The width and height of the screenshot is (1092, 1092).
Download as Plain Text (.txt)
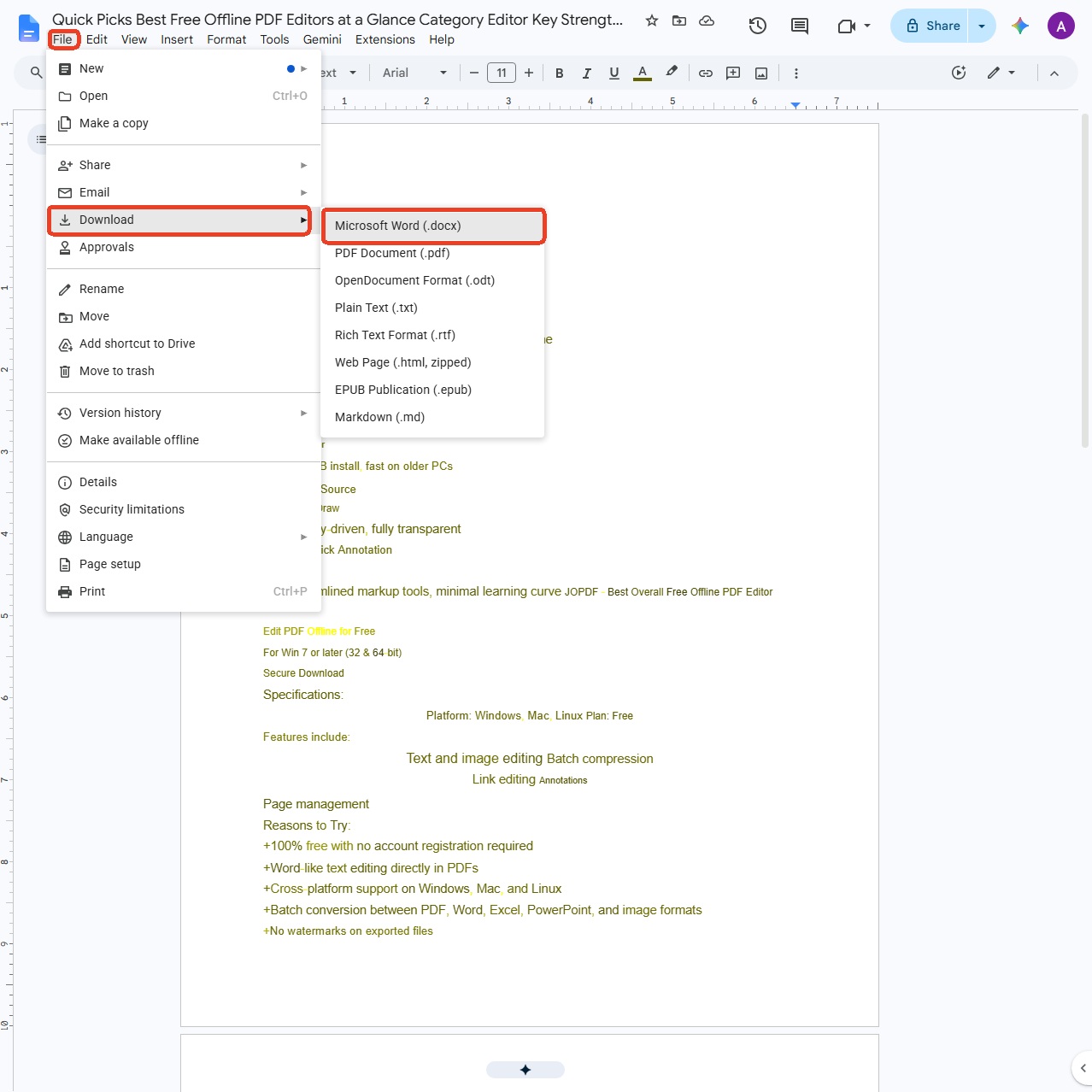pyautogui.click(x=432, y=308)
